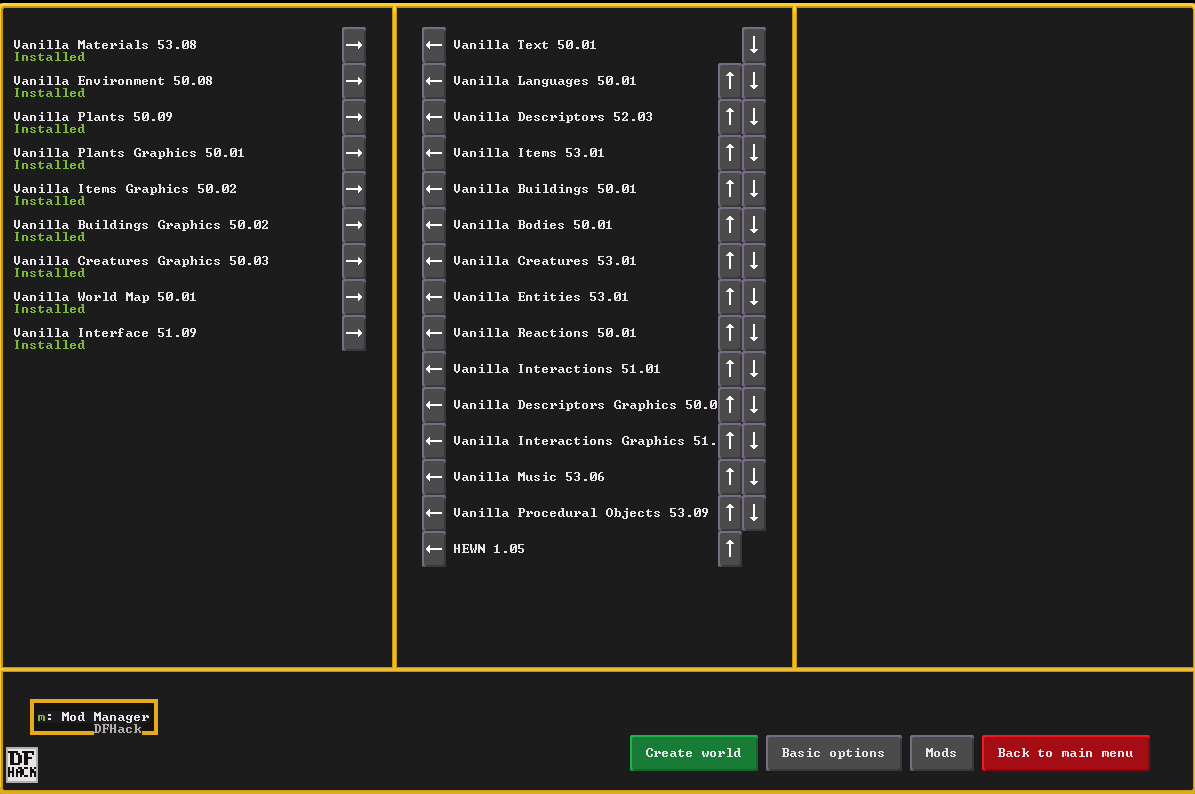Move Vanilla Reactions 50.01 up
The height and width of the screenshot is (794, 1195).
[730, 333]
